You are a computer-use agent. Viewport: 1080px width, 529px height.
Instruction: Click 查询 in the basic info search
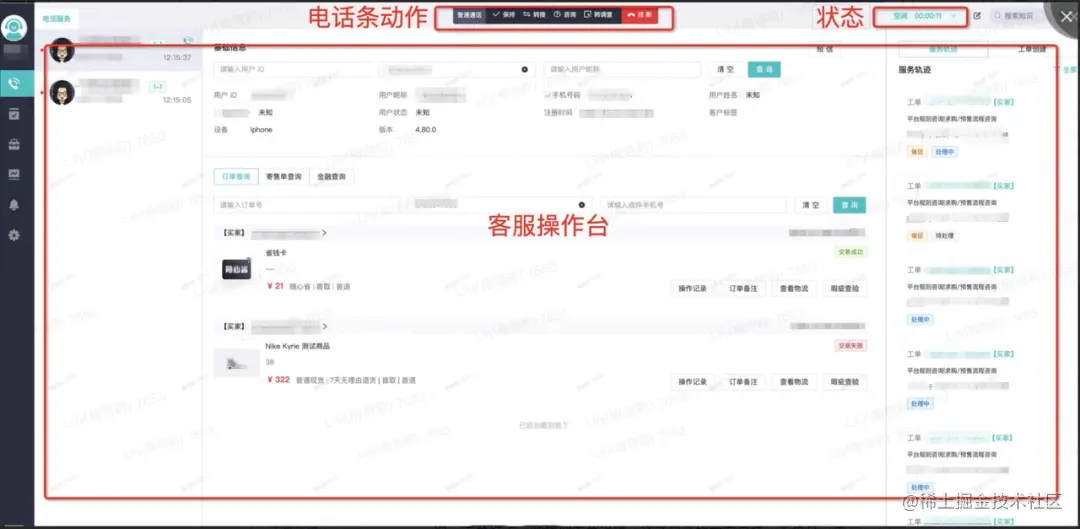pyautogui.click(x=764, y=70)
